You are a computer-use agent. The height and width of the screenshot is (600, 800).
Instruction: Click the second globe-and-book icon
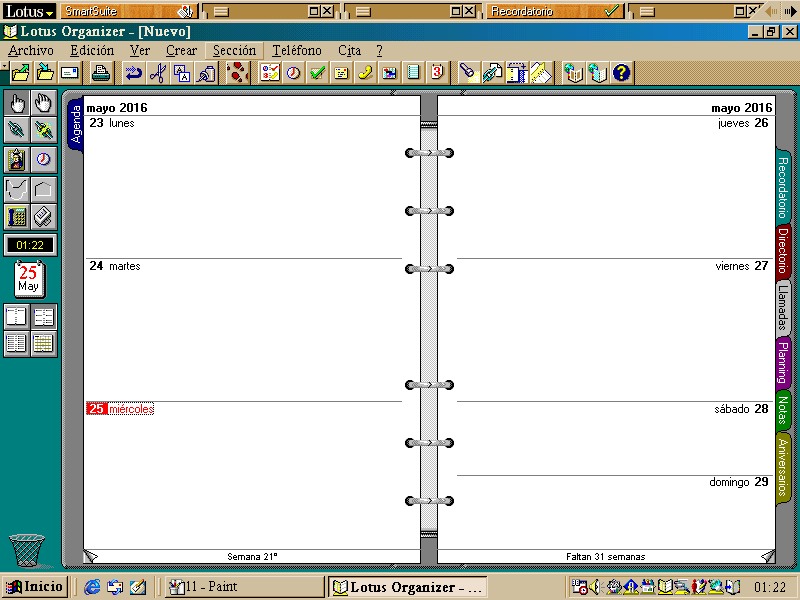click(597, 72)
